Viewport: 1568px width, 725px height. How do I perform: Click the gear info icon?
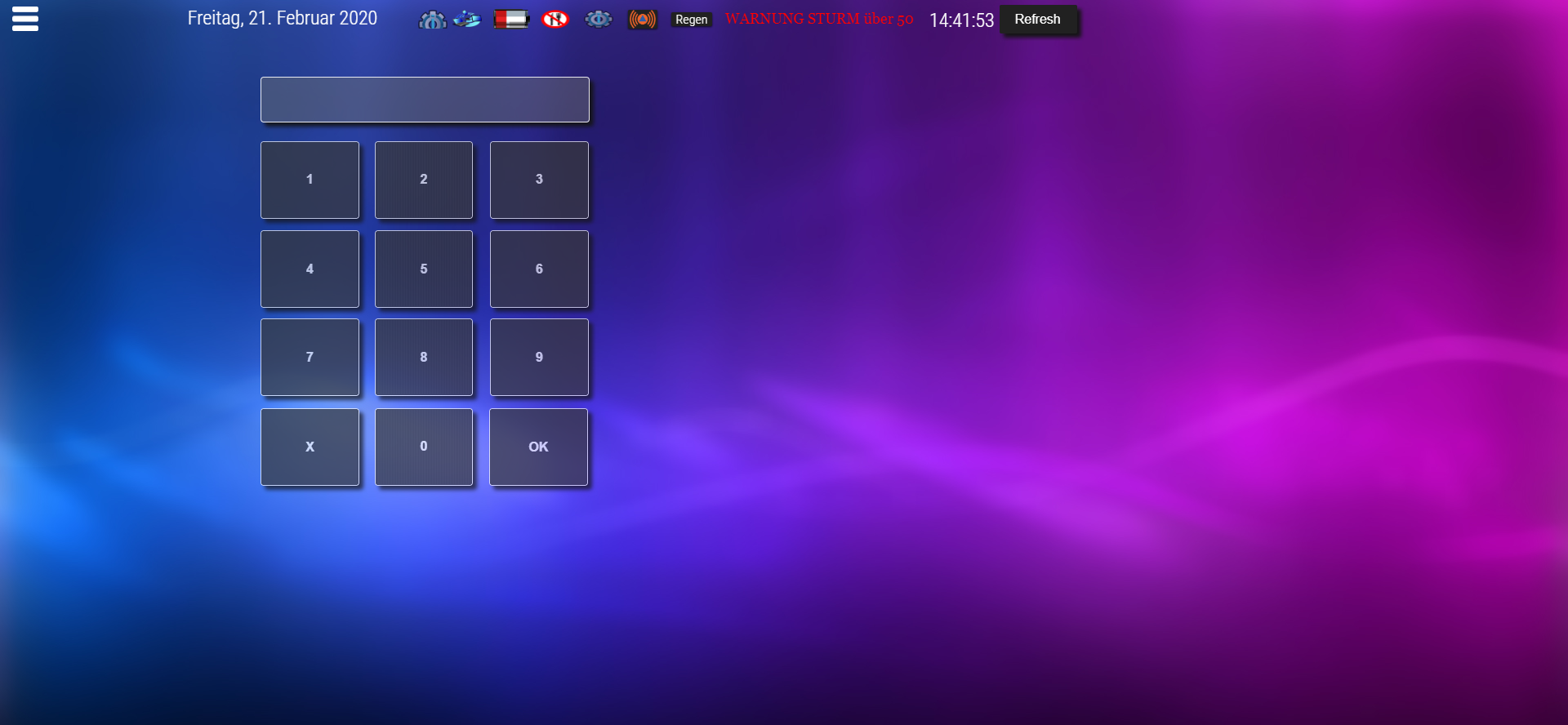tap(599, 19)
